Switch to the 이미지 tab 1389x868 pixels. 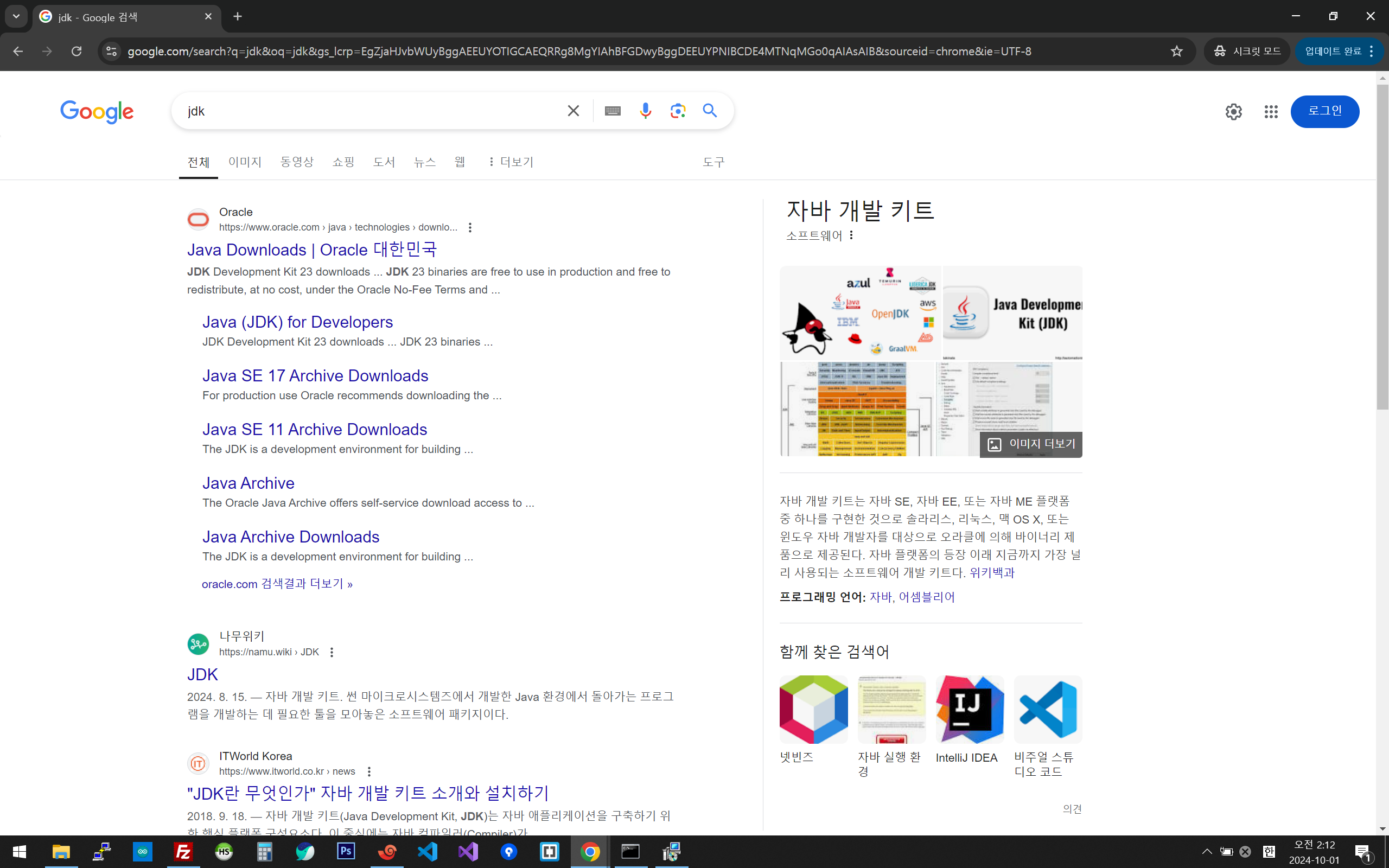pyautogui.click(x=245, y=162)
